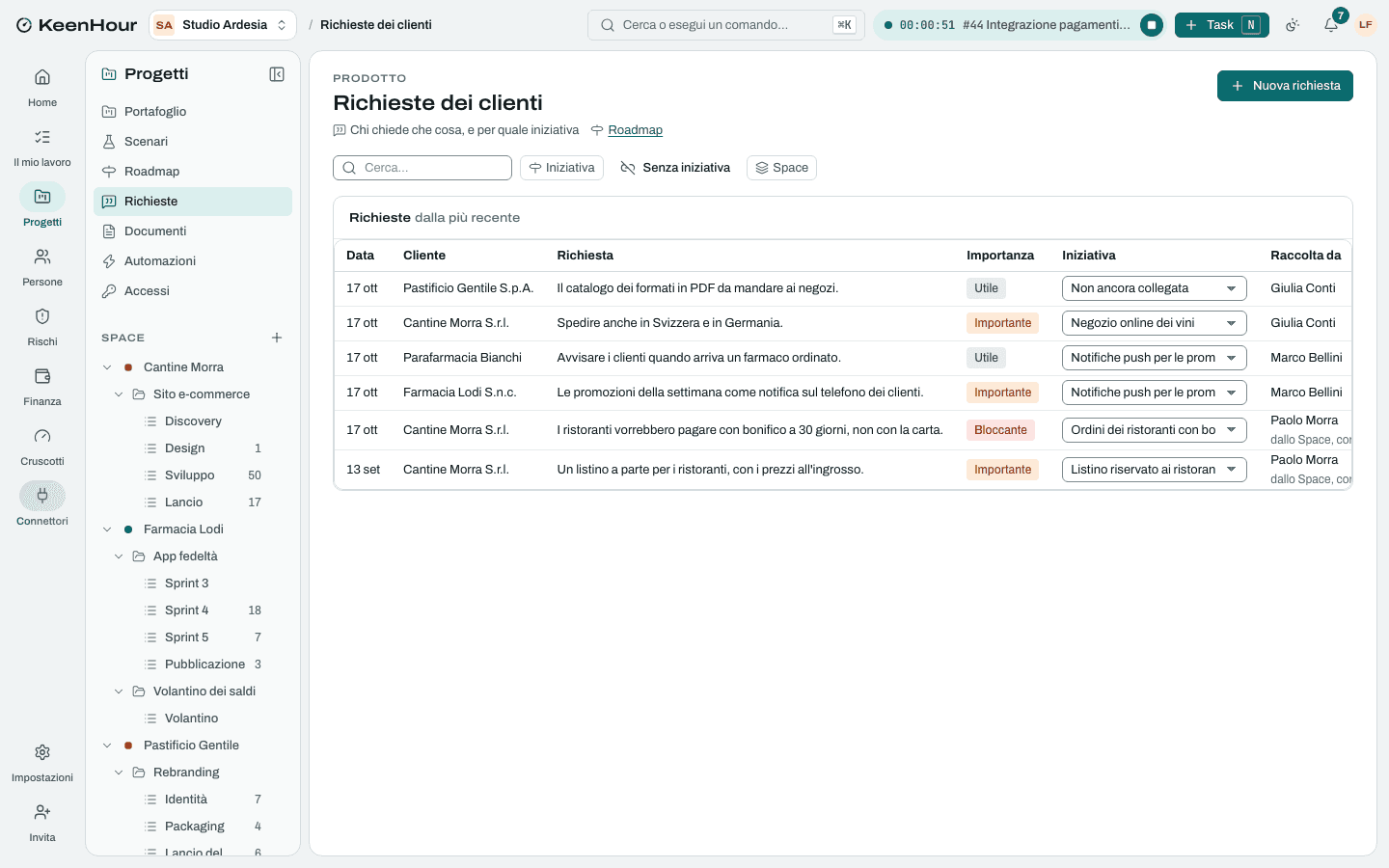Click the Richieste dei clienti breadcrumb
Screen dimensions: 1389x868
point(376,25)
